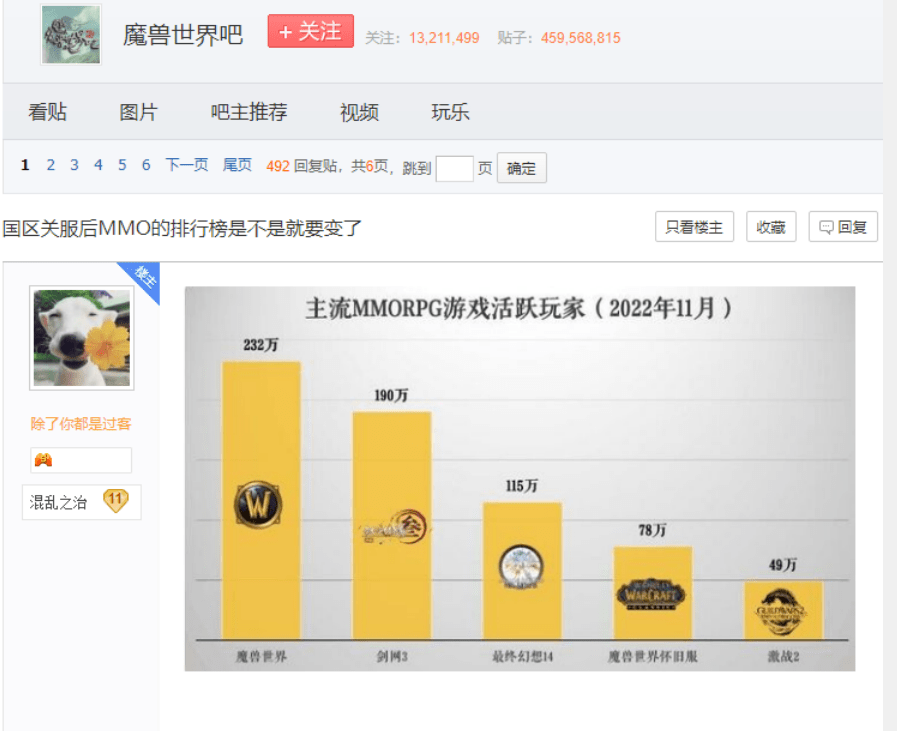Click the 115万 value label
Viewport: 897px width, 731px height.
coord(521,486)
